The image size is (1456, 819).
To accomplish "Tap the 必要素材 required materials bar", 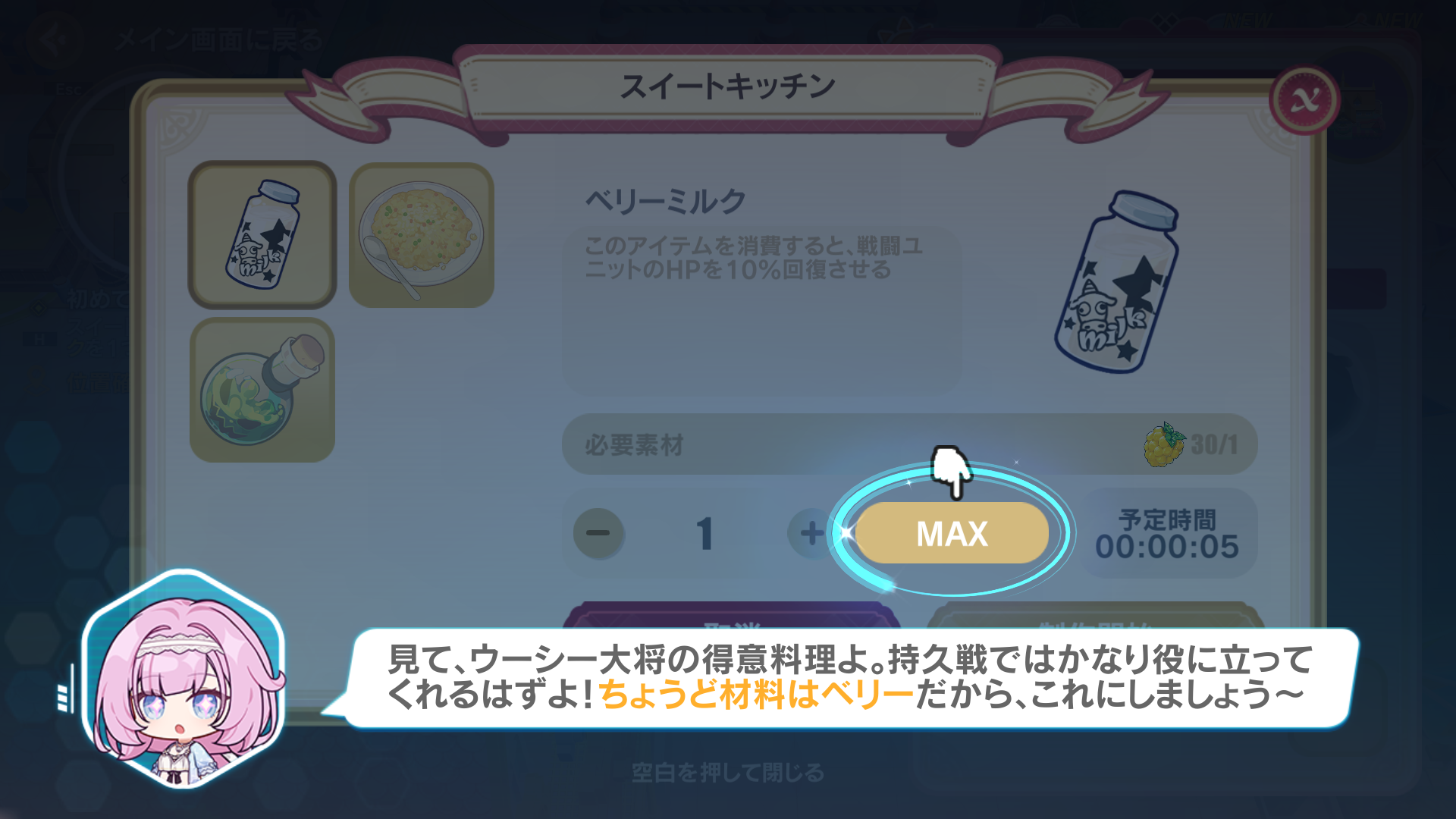I will (909, 444).
